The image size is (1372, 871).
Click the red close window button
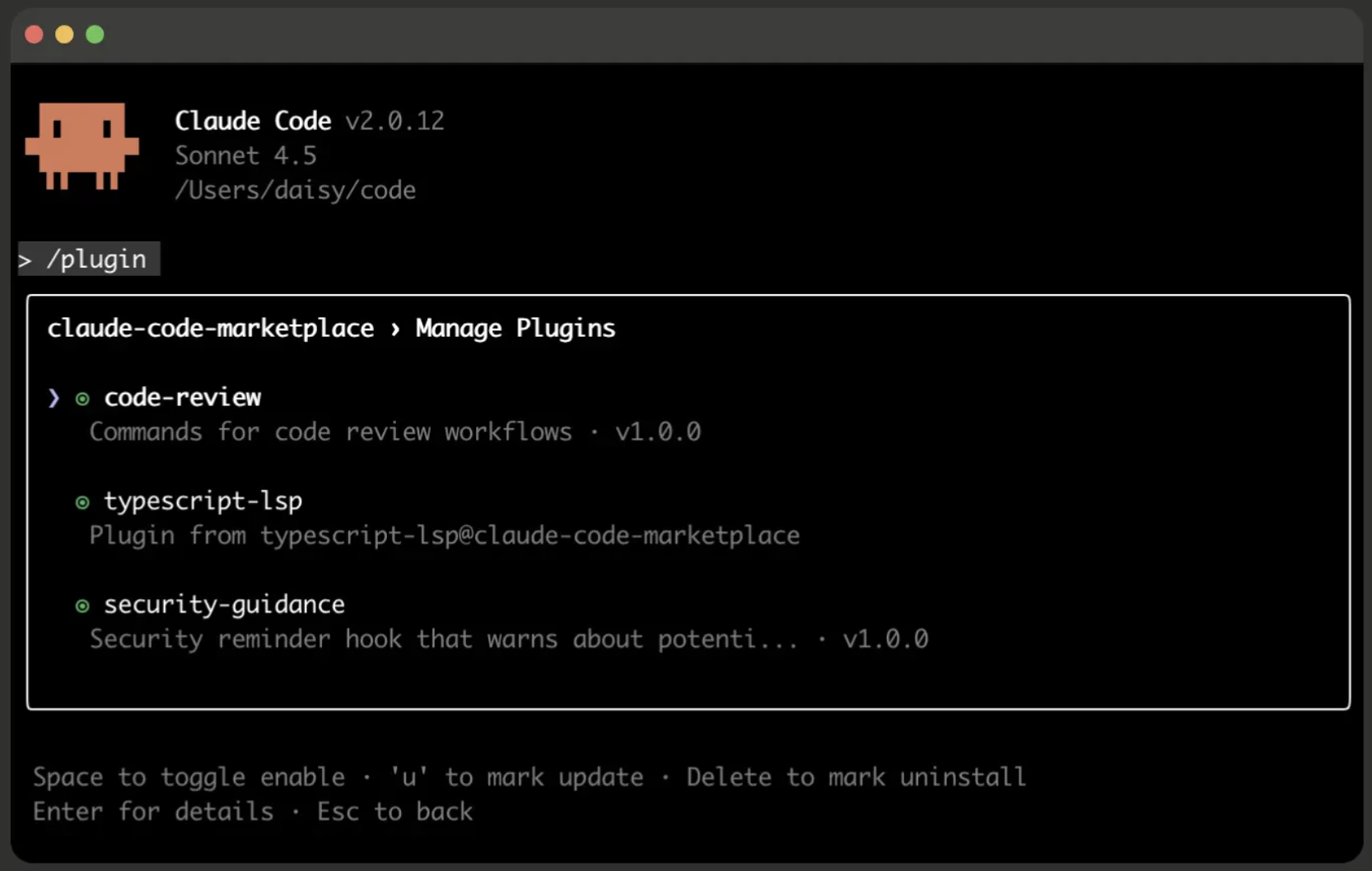tap(34, 35)
